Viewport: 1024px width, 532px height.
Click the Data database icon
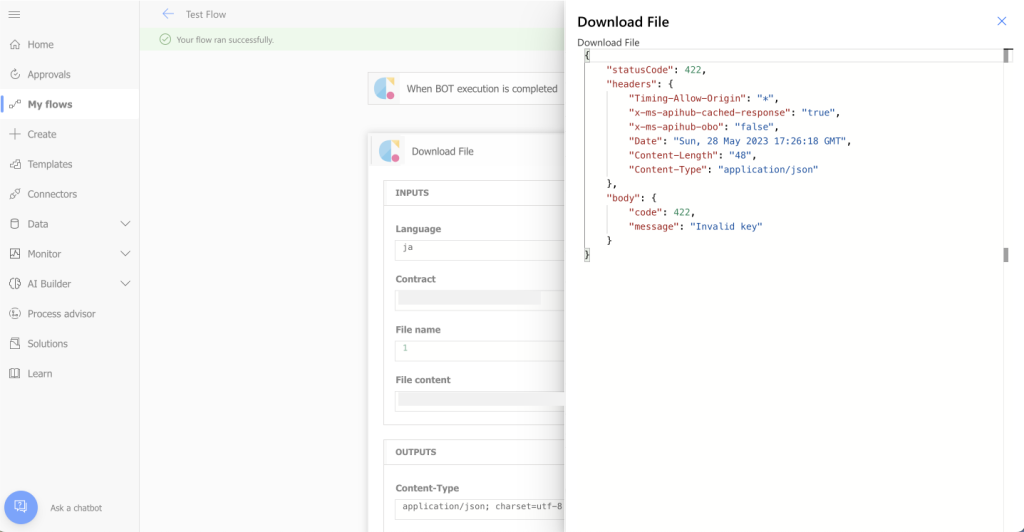[15, 224]
